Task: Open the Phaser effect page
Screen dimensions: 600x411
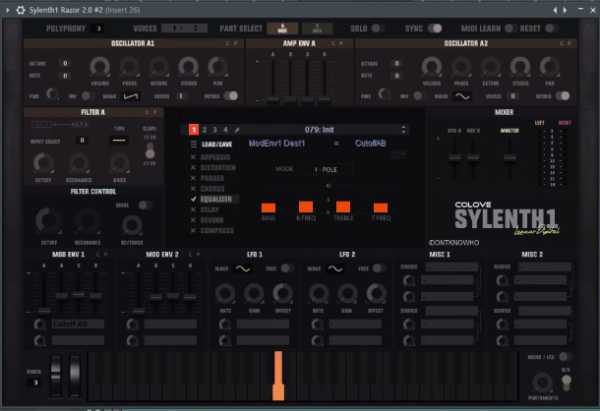Action: [212, 178]
